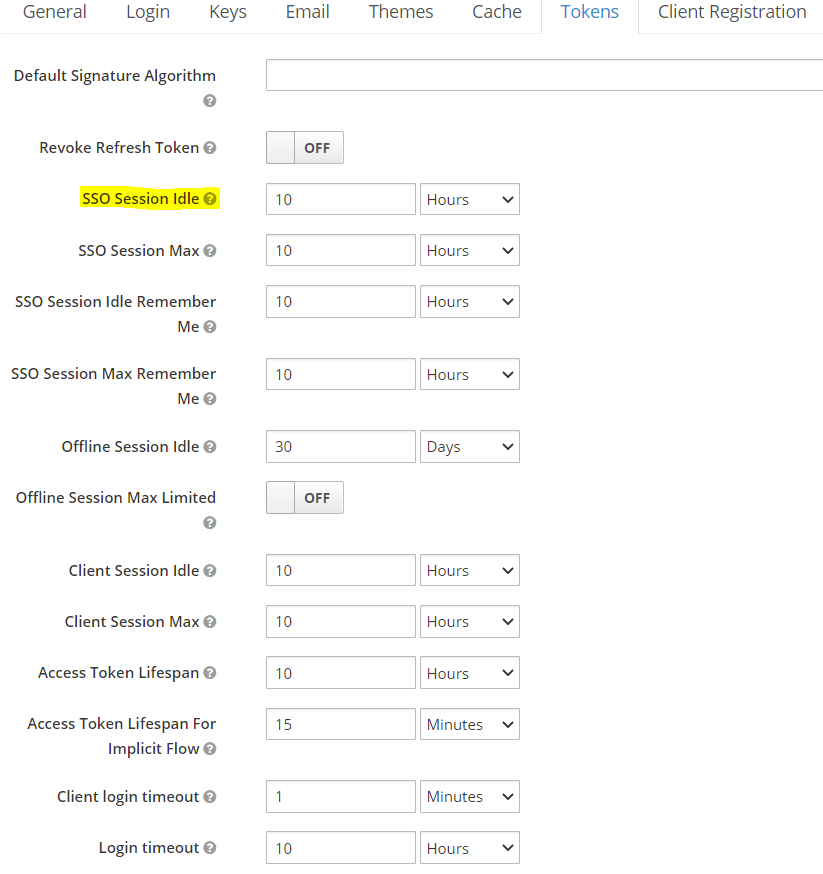
Task: Go to the Cache tab
Action: pyautogui.click(x=497, y=12)
